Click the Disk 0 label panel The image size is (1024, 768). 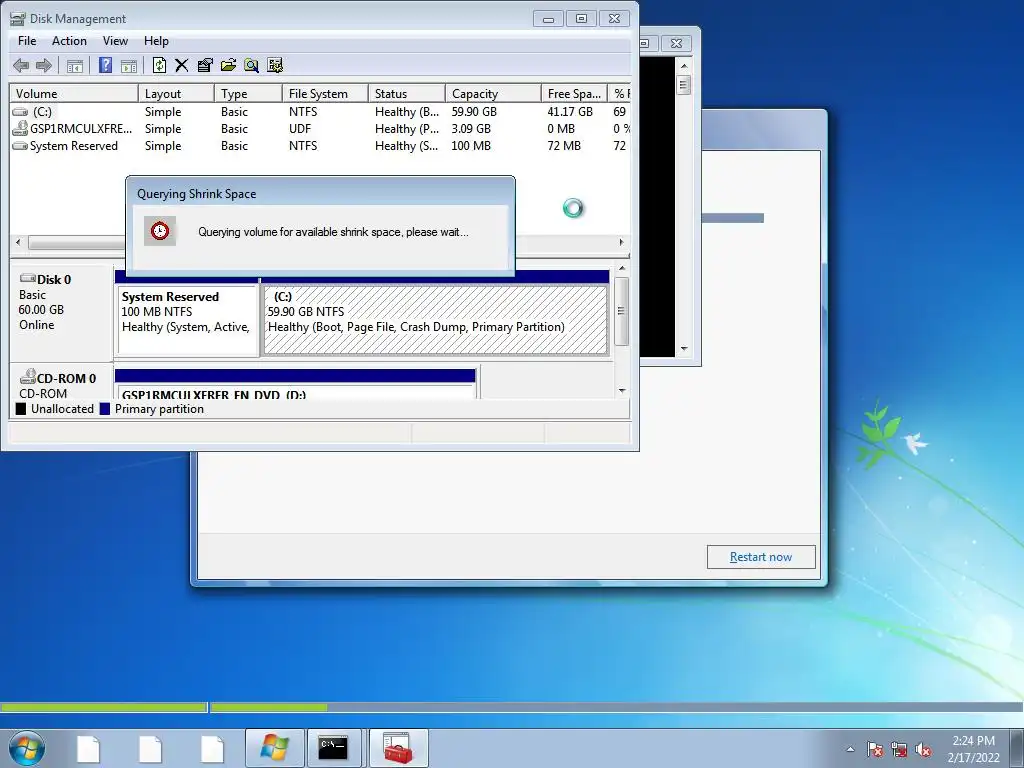point(61,312)
